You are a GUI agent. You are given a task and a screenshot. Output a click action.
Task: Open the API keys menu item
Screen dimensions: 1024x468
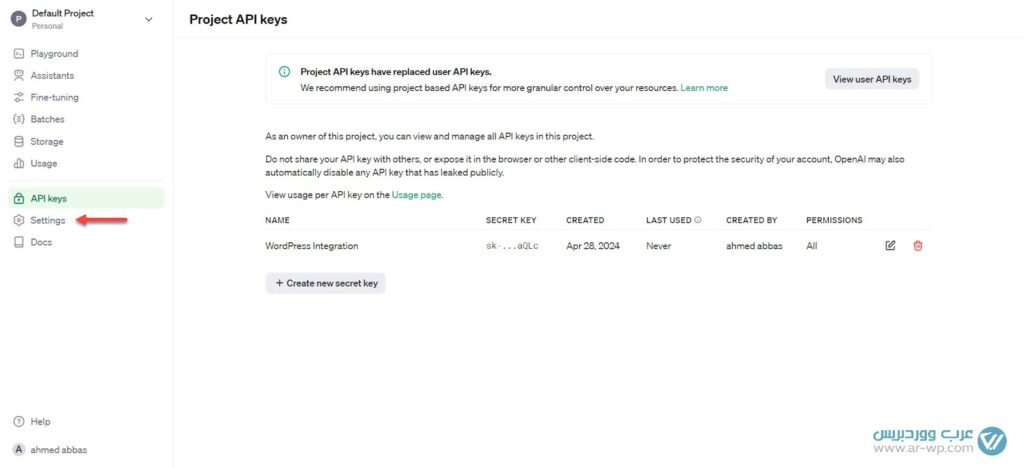(x=48, y=199)
